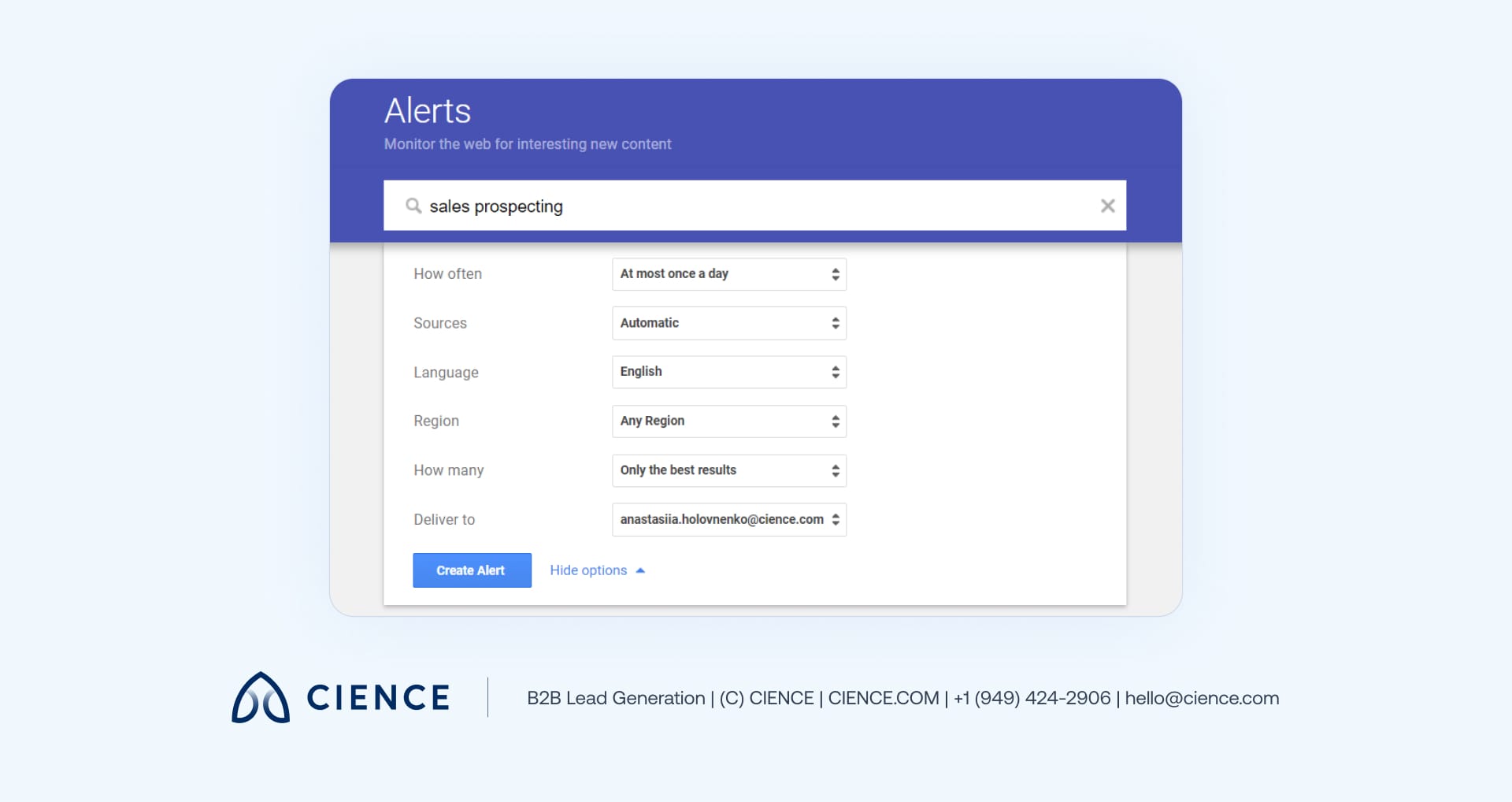Screen dimensions: 1512x802
Task: Click the How often label
Action: pyautogui.click(x=447, y=274)
